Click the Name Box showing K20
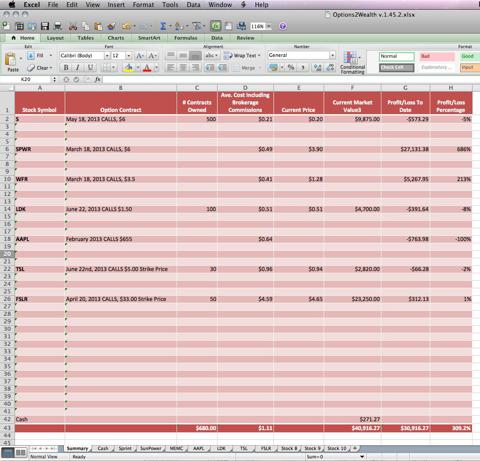The image size is (480, 461). click(x=26, y=79)
